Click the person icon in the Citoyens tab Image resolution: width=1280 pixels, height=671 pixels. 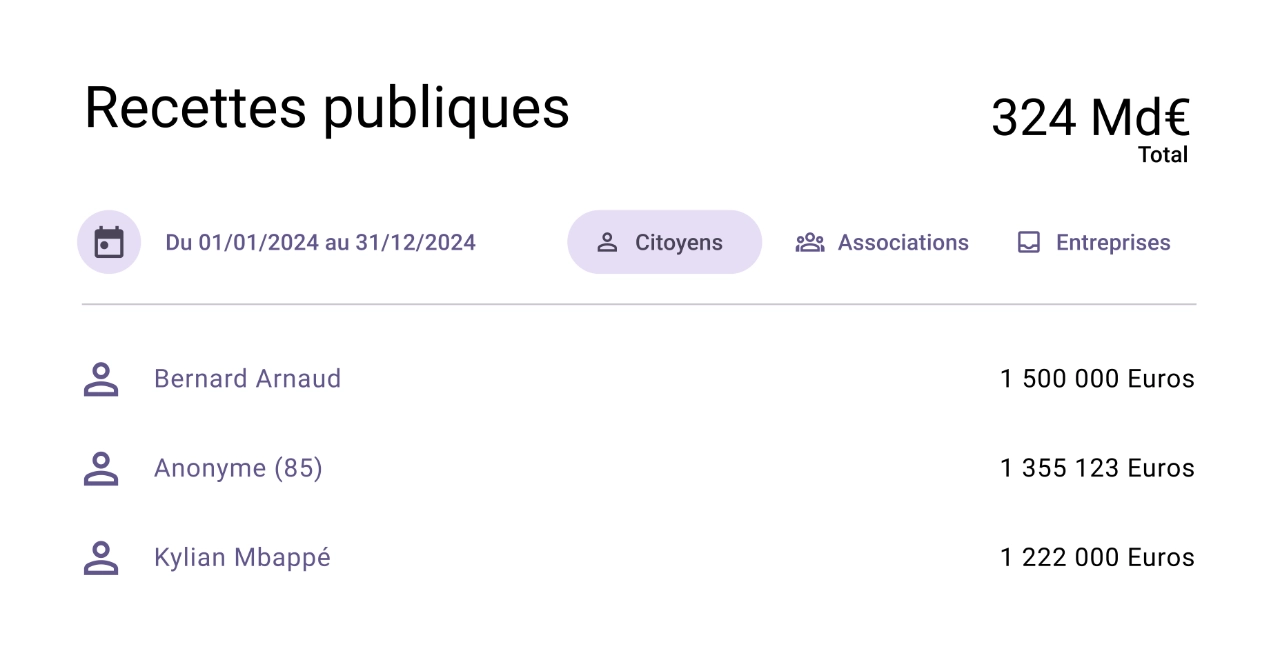607,242
